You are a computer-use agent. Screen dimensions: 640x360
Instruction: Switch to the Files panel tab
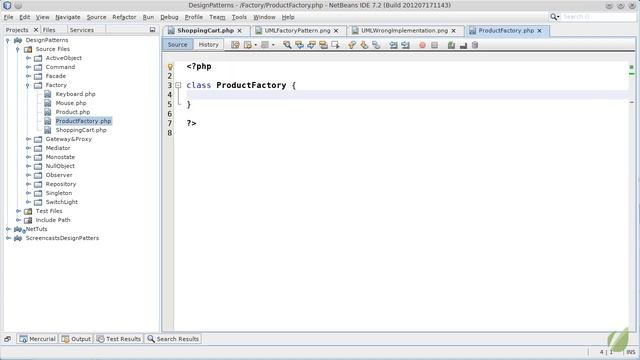(49, 30)
